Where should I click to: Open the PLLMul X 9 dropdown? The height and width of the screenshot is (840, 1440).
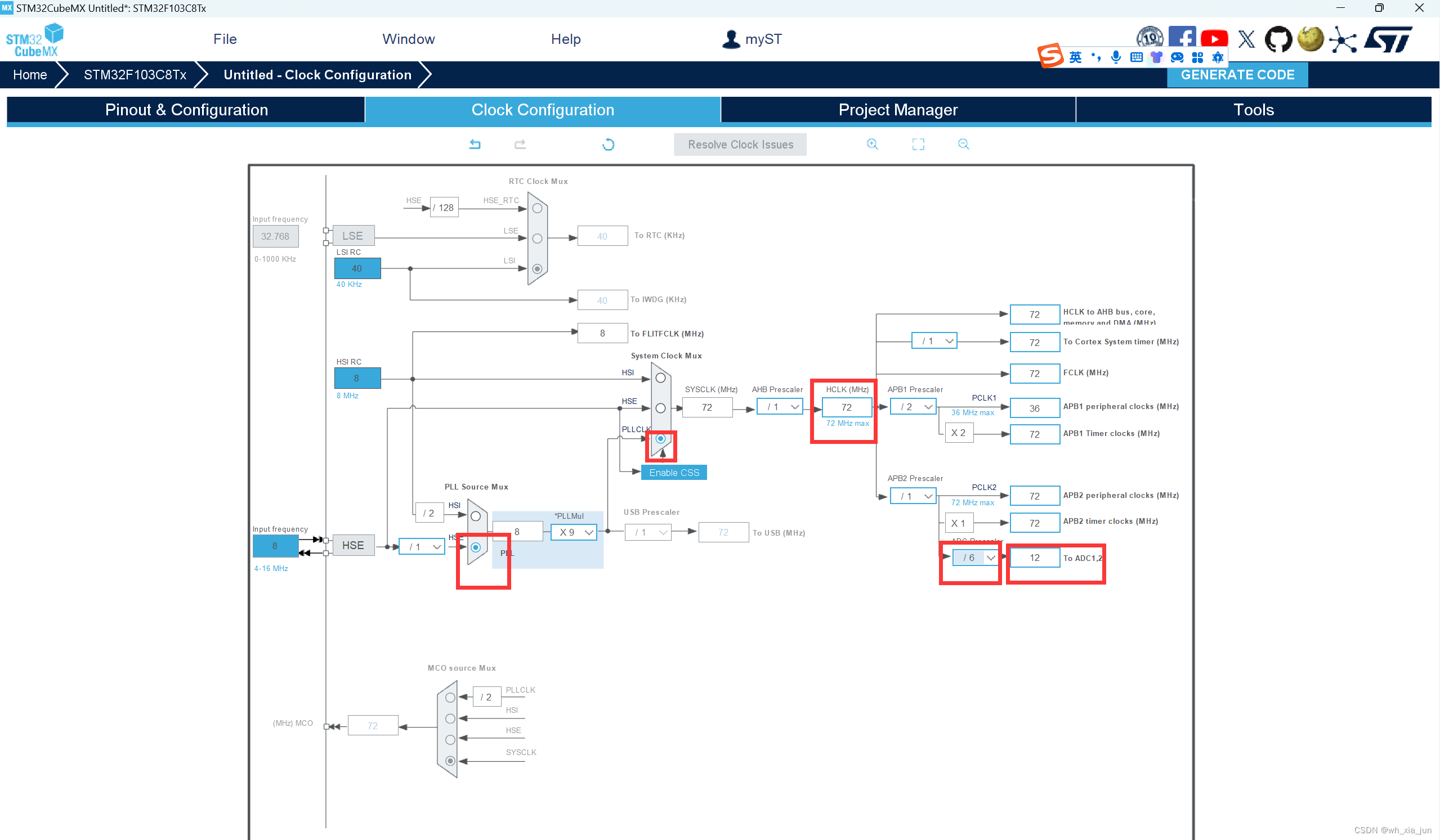point(574,532)
